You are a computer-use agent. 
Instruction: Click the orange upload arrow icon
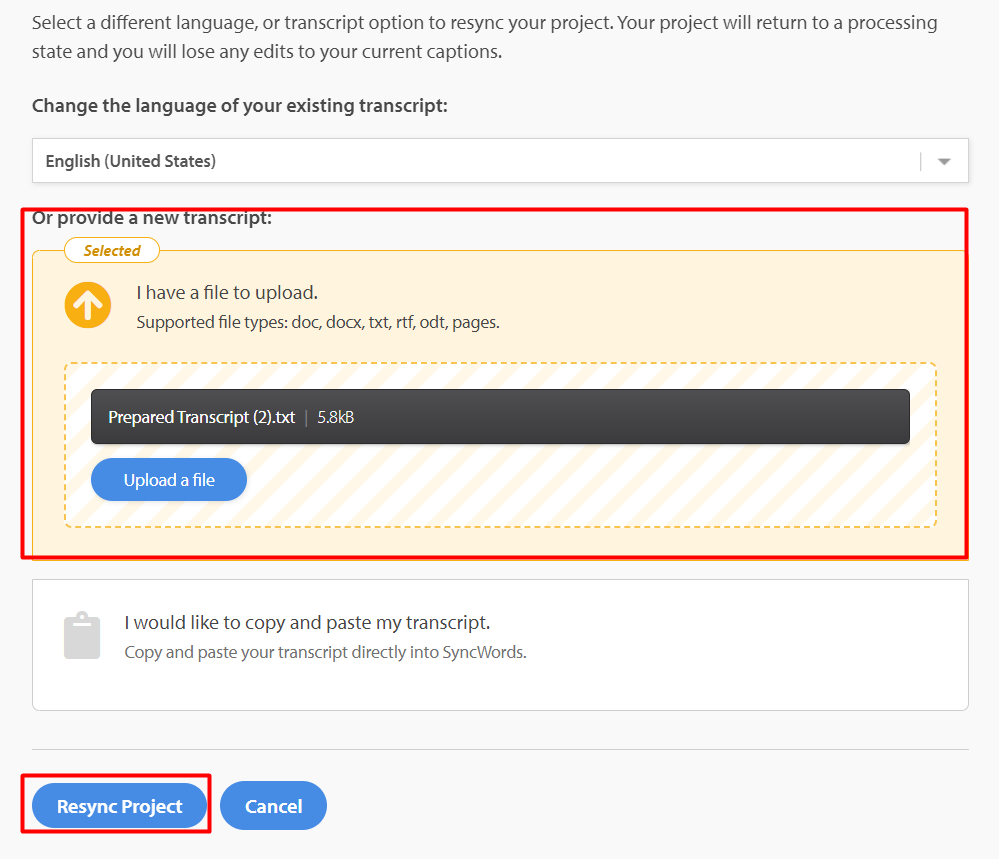pyautogui.click(x=88, y=305)
